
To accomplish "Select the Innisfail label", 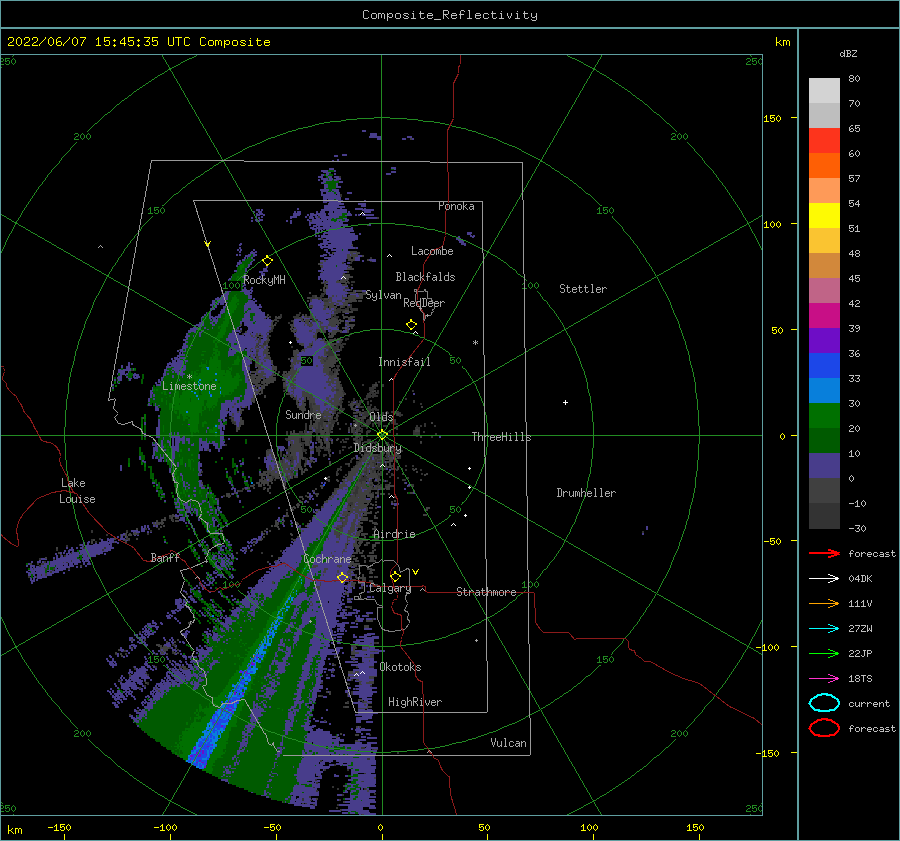I will pyautogui.click(x=404, y=362).
